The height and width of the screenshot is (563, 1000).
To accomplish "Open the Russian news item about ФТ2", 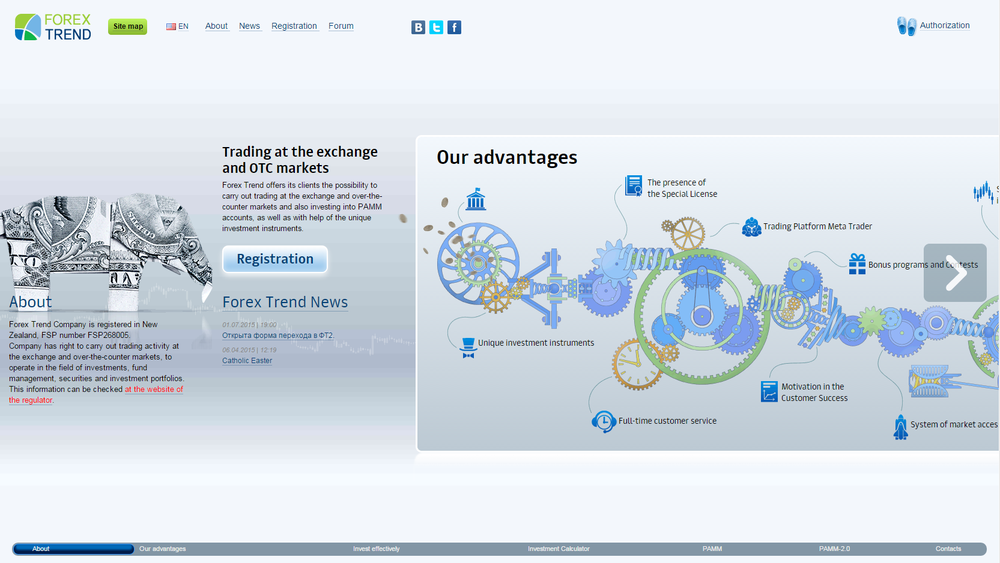I will click(x=277, y=335).
